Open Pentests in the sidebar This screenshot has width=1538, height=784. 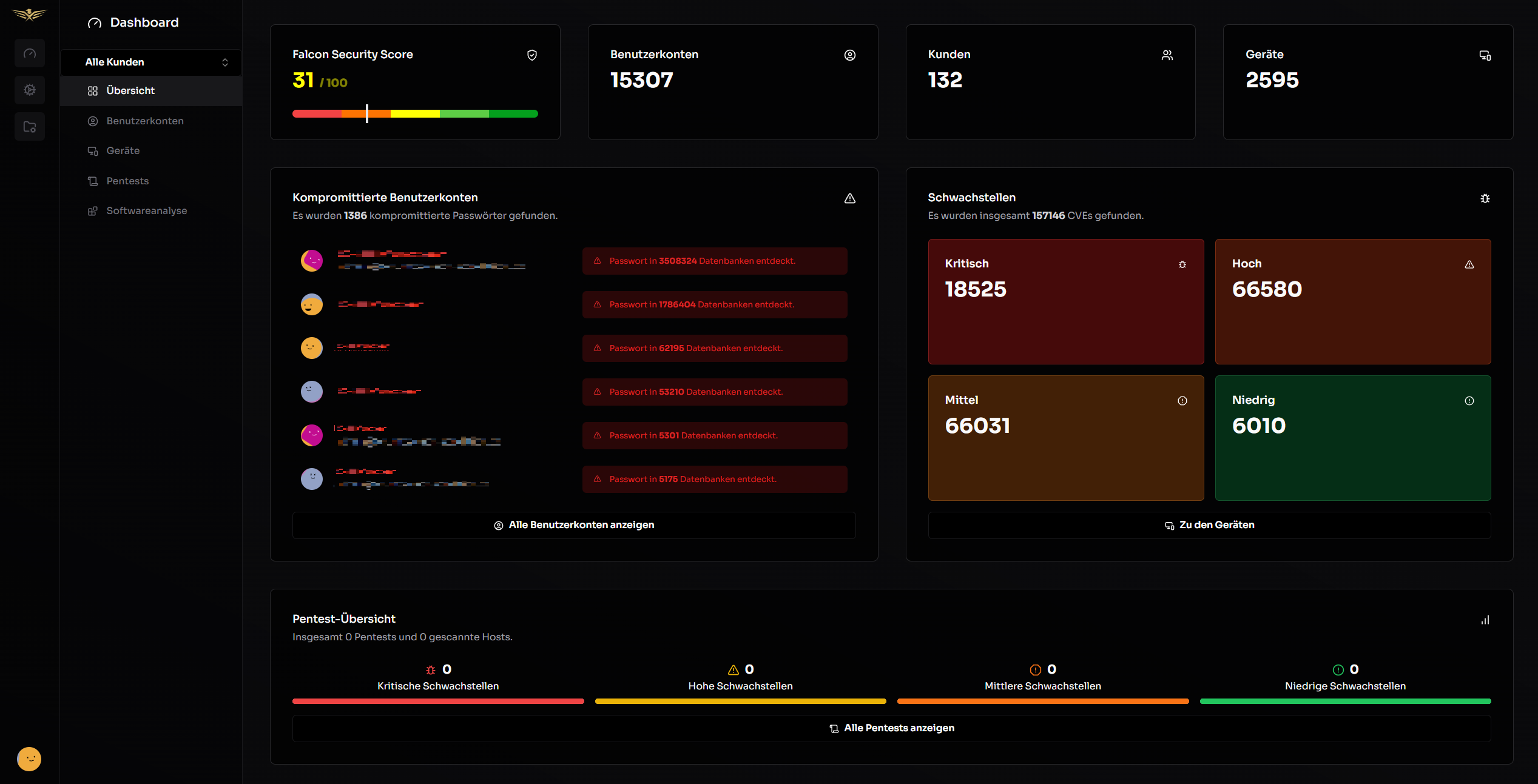click(151, 181)
